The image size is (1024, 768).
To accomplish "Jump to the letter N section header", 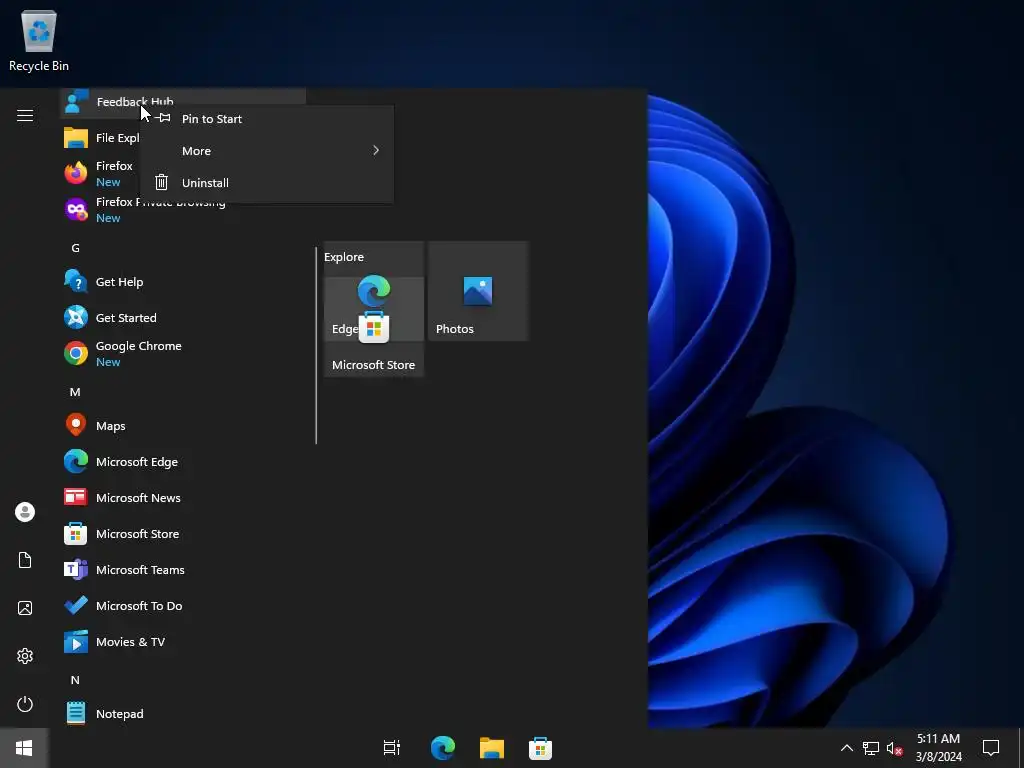I will [x=75, y=680].
